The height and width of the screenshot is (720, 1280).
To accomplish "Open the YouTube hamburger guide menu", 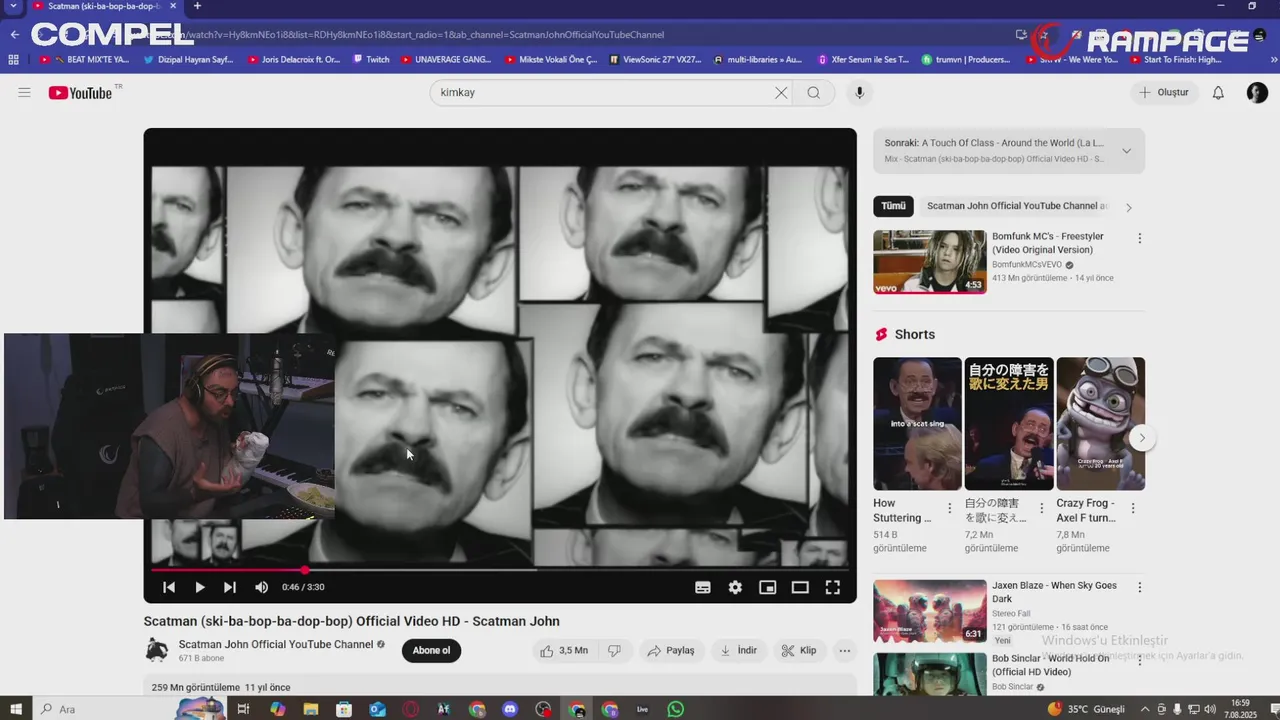I will tap(24, 93).
